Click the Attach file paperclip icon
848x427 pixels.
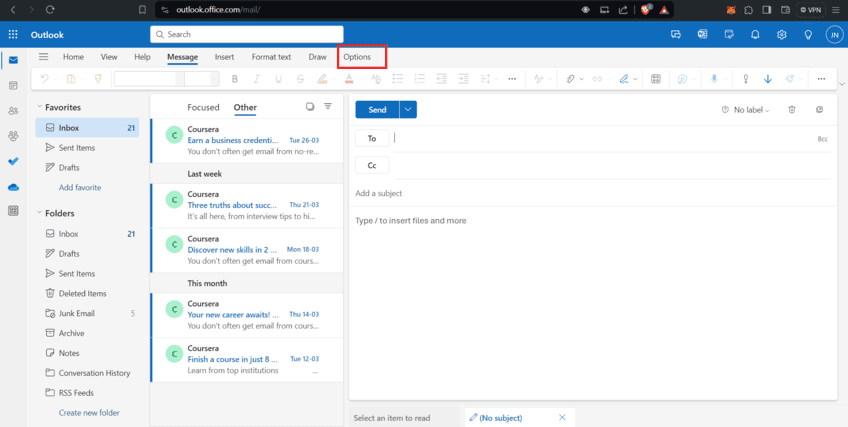tap(570, 79)
